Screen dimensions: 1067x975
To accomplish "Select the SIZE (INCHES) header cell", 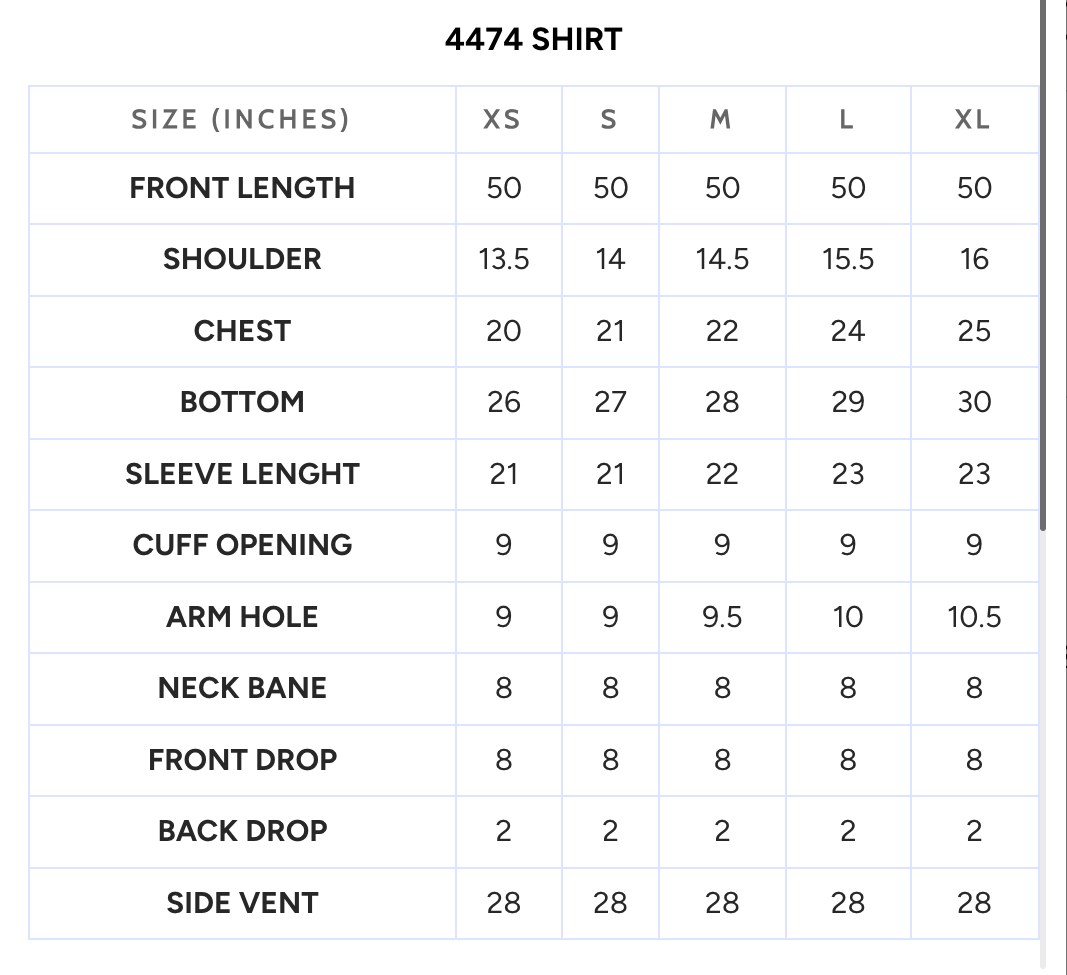I will pos(242,120).
